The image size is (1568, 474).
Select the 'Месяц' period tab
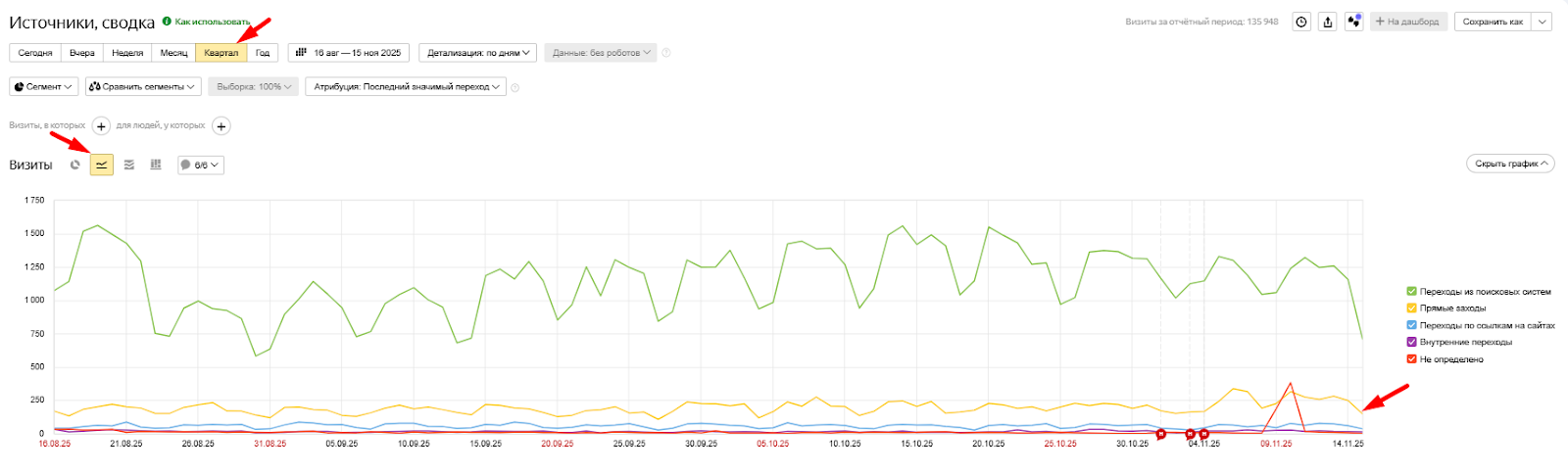point(173,53)
